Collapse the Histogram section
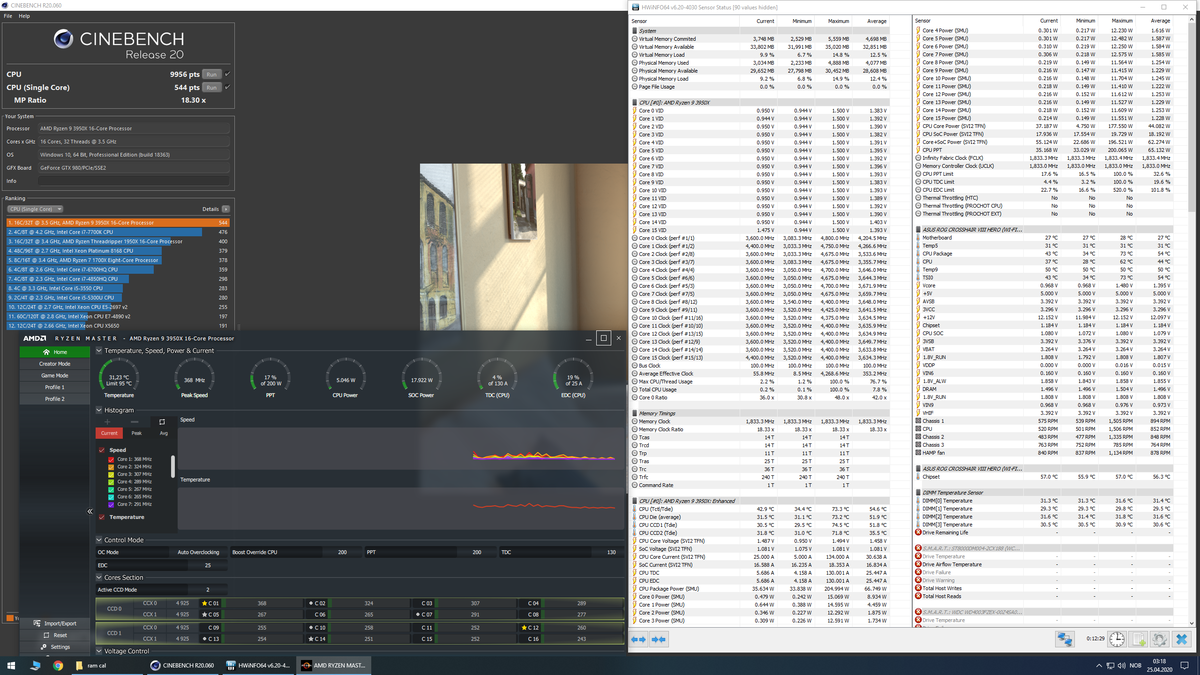The width and height of the screenshot is (1200, 675). pos(99,410)
